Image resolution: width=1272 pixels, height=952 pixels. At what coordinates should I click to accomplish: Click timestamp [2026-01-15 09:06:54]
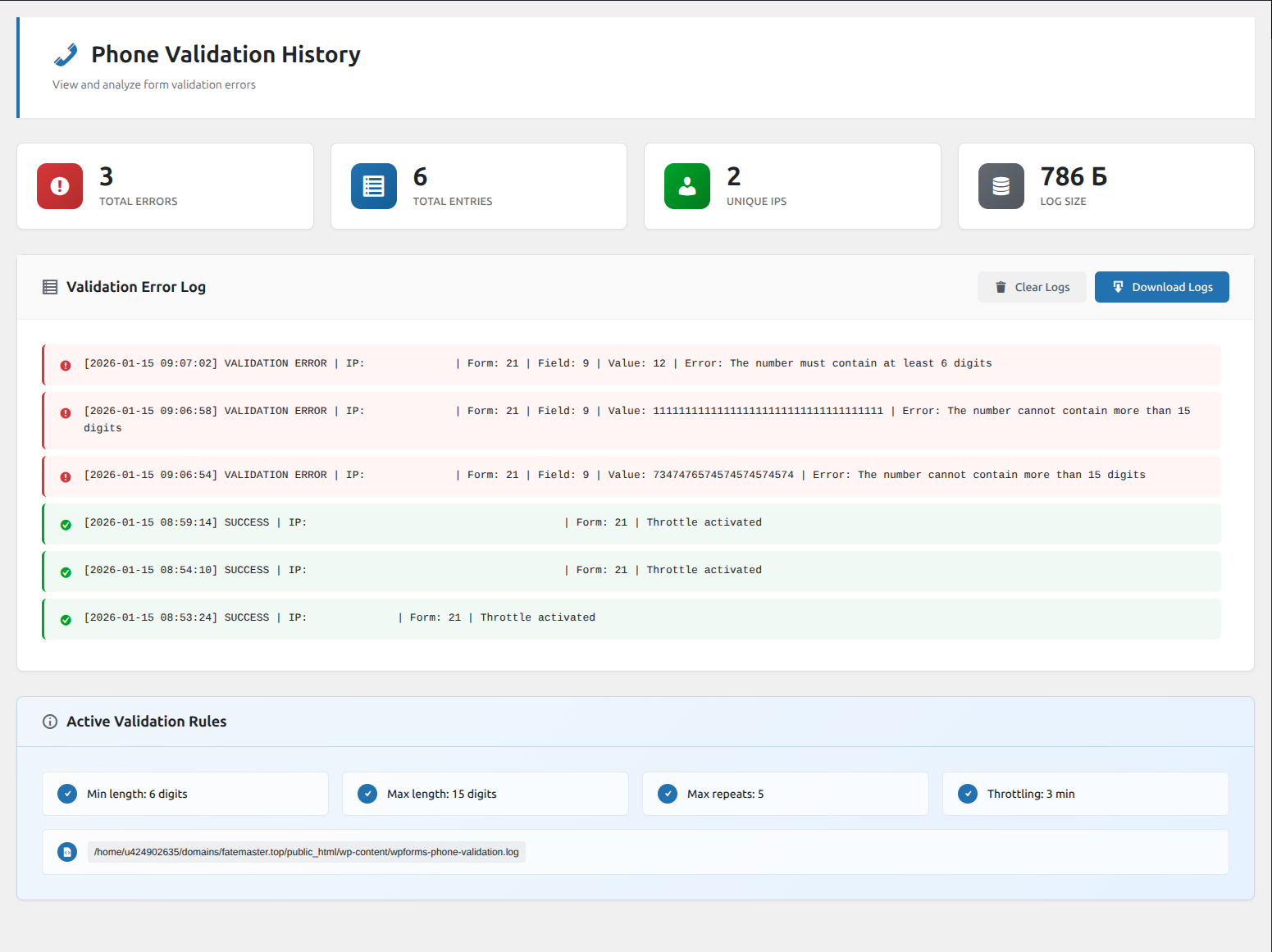point(151,475)
